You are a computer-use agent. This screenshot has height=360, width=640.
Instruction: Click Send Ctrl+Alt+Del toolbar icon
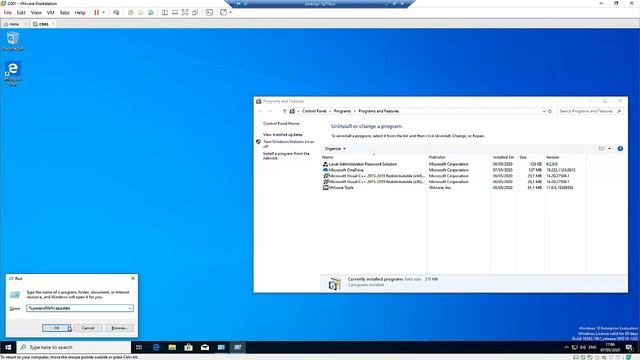(x=116, y=13)
